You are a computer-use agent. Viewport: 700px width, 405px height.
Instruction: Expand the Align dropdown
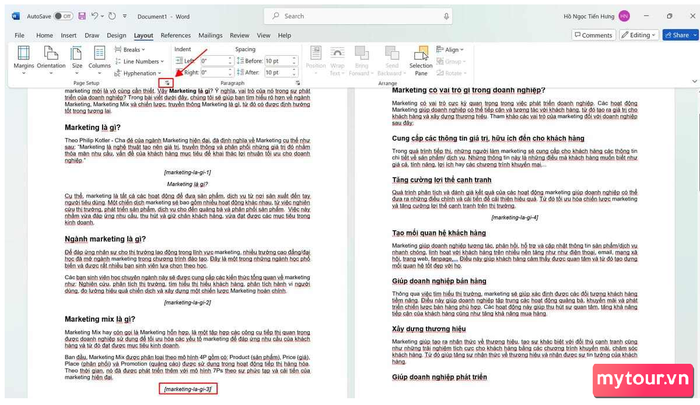(x=450, y=50)
